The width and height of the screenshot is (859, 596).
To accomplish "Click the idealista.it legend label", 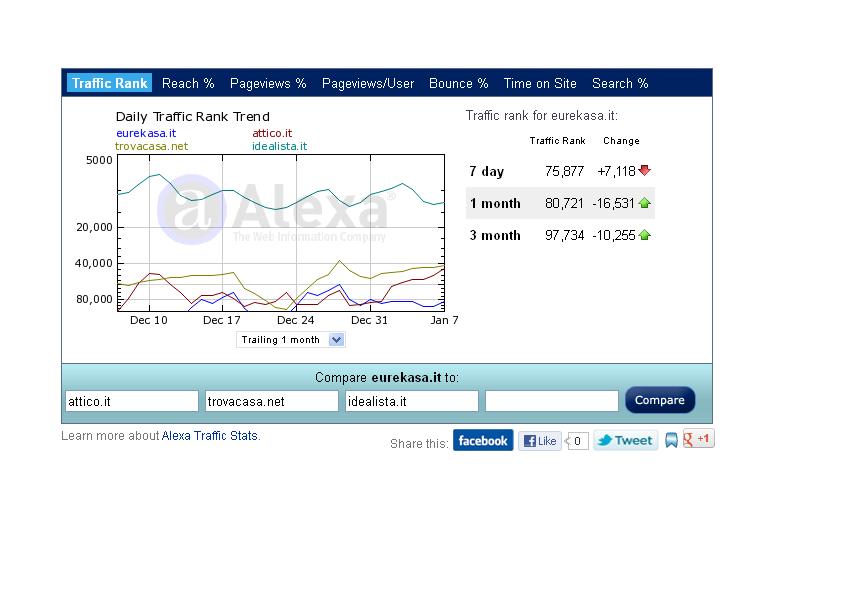I will click(279, 146).
